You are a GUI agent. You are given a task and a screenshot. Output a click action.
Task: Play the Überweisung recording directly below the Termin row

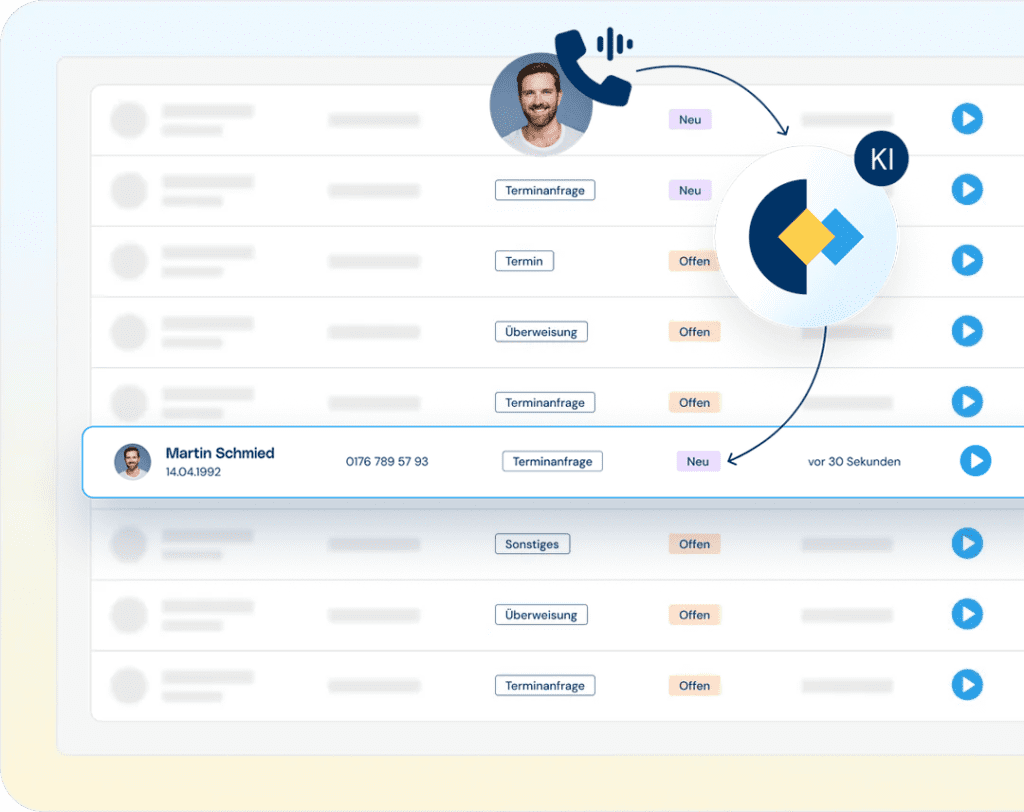click(x=967, y=331)
